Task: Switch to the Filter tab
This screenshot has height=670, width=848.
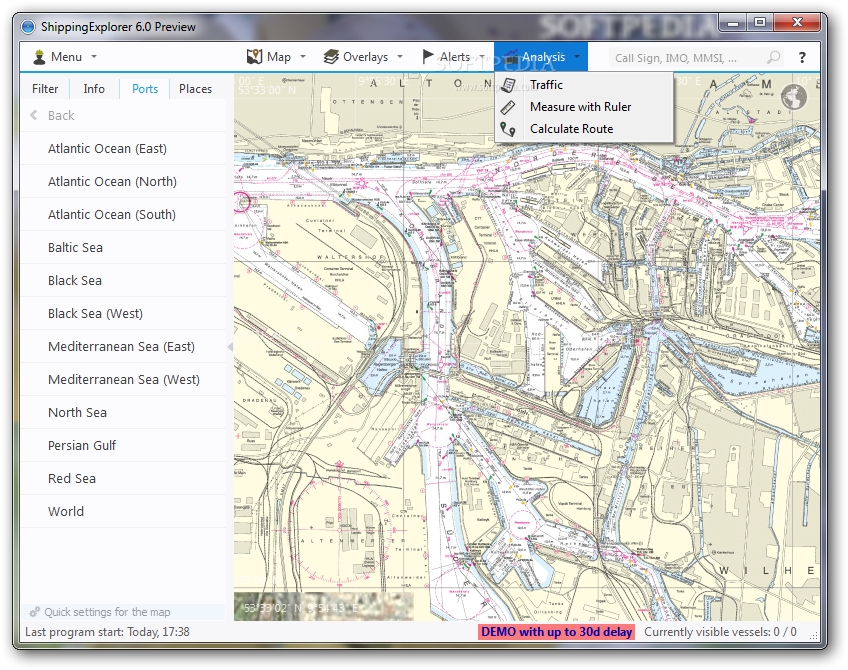Action: coord(45,89)
